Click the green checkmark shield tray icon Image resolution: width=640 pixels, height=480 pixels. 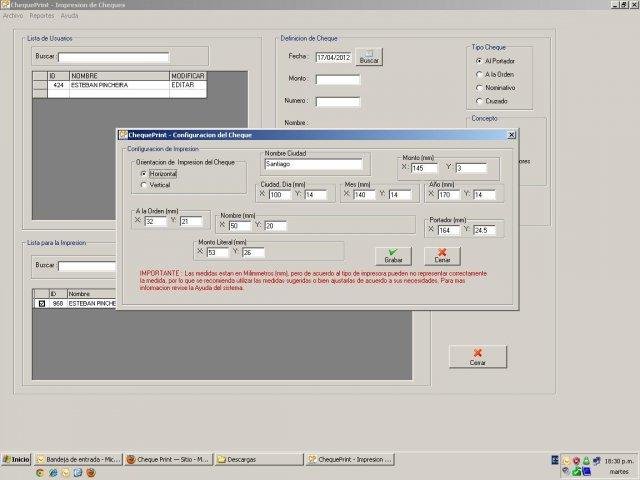(577, 472)
